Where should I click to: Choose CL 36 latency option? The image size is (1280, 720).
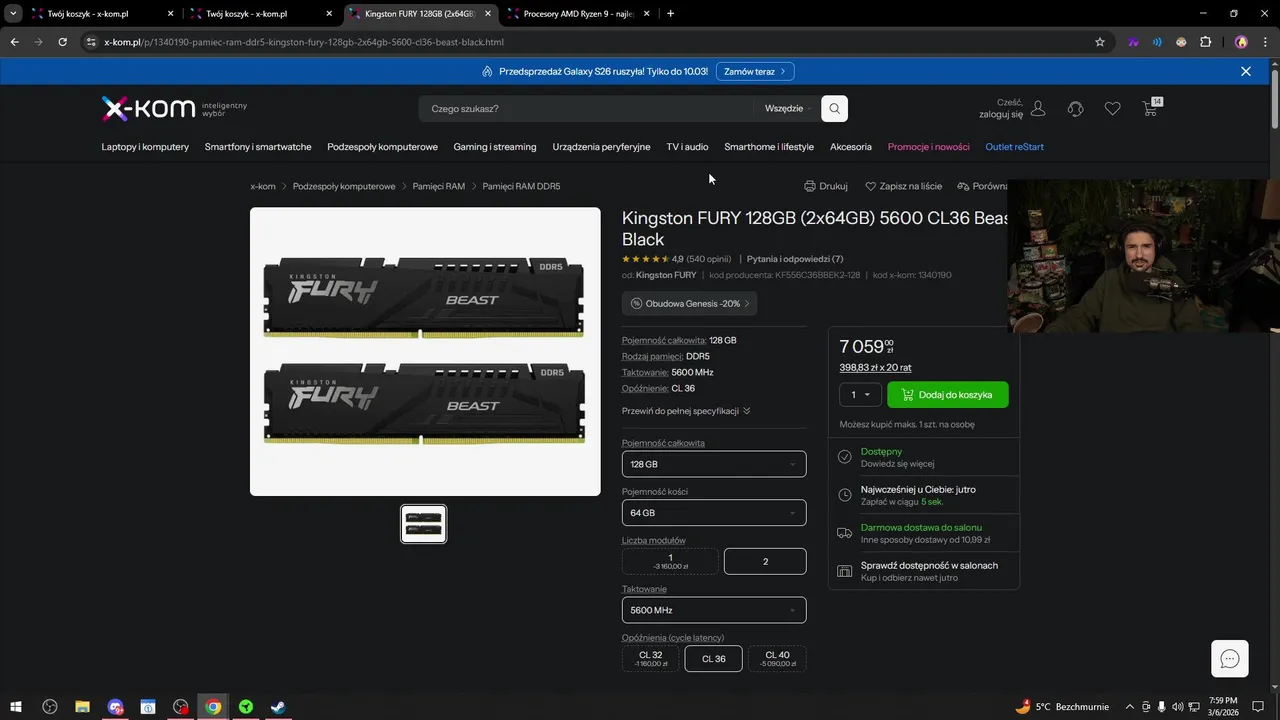[714, 658]
